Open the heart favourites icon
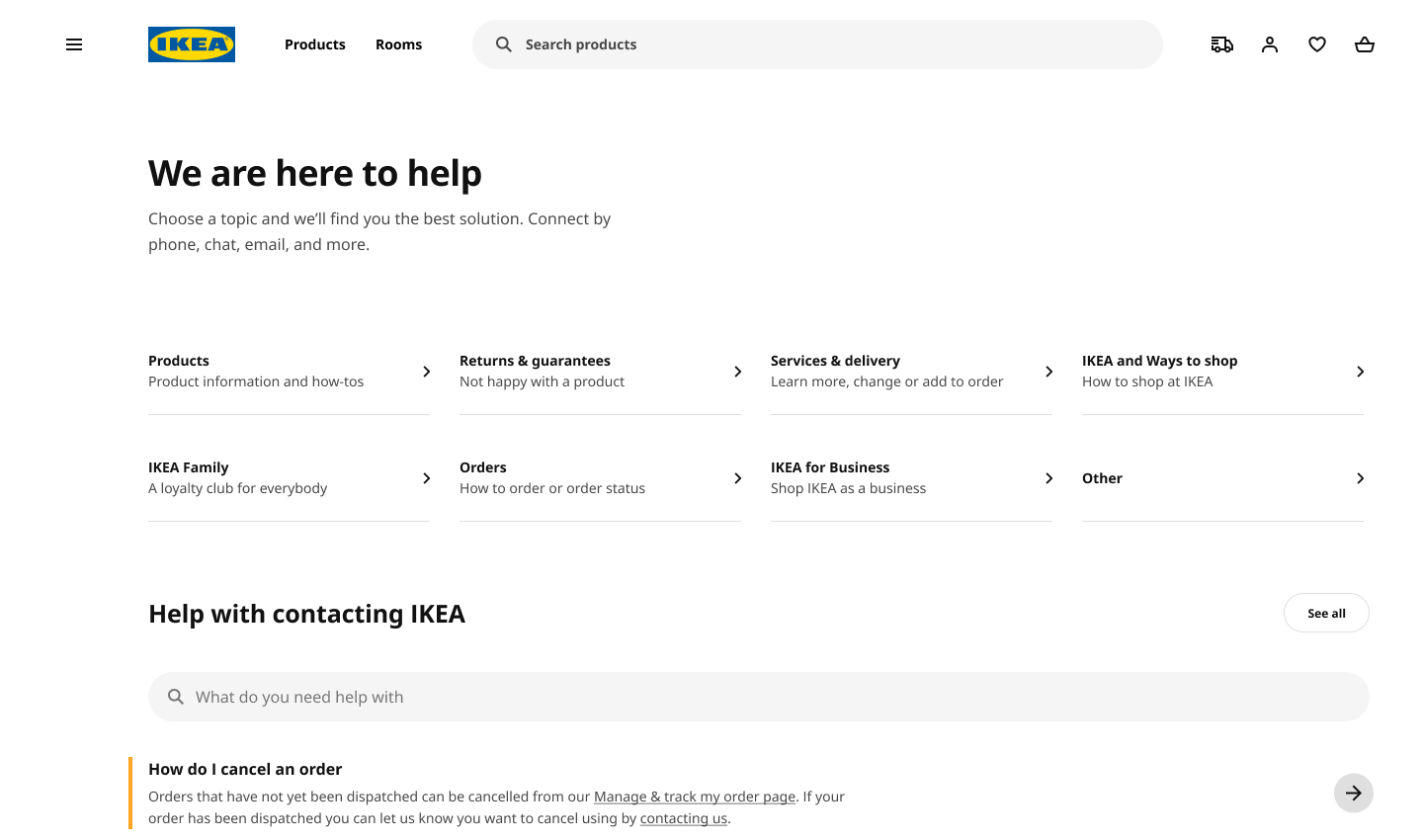 1317,44
